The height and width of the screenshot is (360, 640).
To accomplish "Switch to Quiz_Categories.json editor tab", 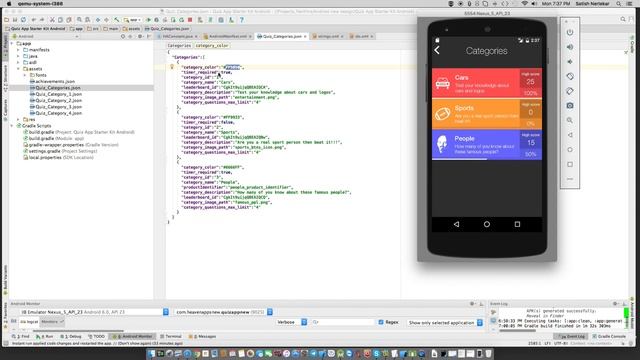I will (x=282, y=36).
